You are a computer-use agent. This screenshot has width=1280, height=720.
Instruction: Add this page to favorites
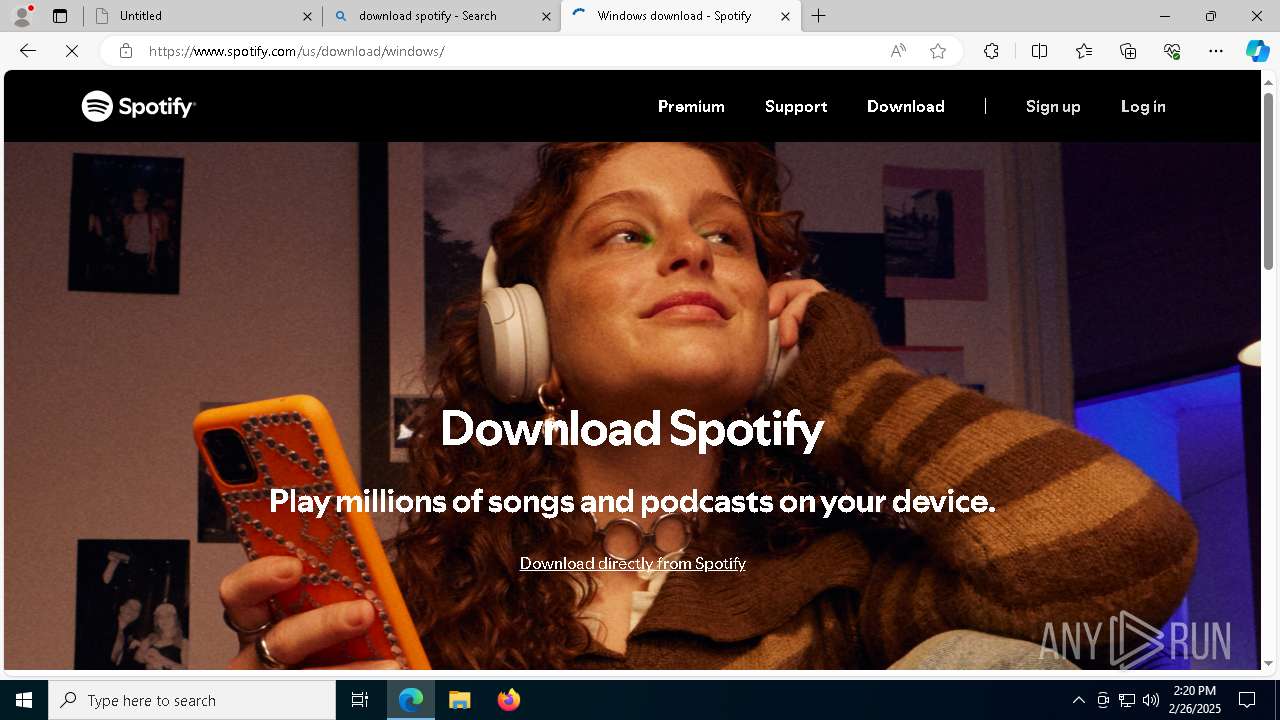tap(937, 51)
